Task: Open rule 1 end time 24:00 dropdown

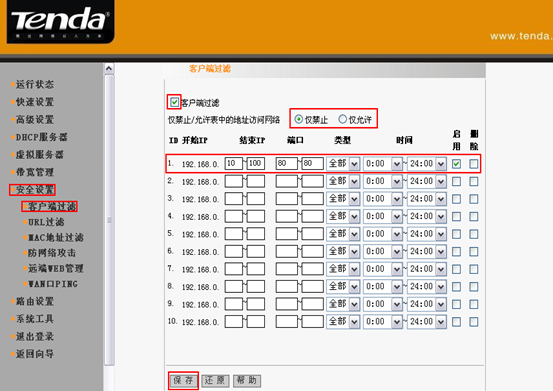Action: pyautogui.click(x=427, y=164)
